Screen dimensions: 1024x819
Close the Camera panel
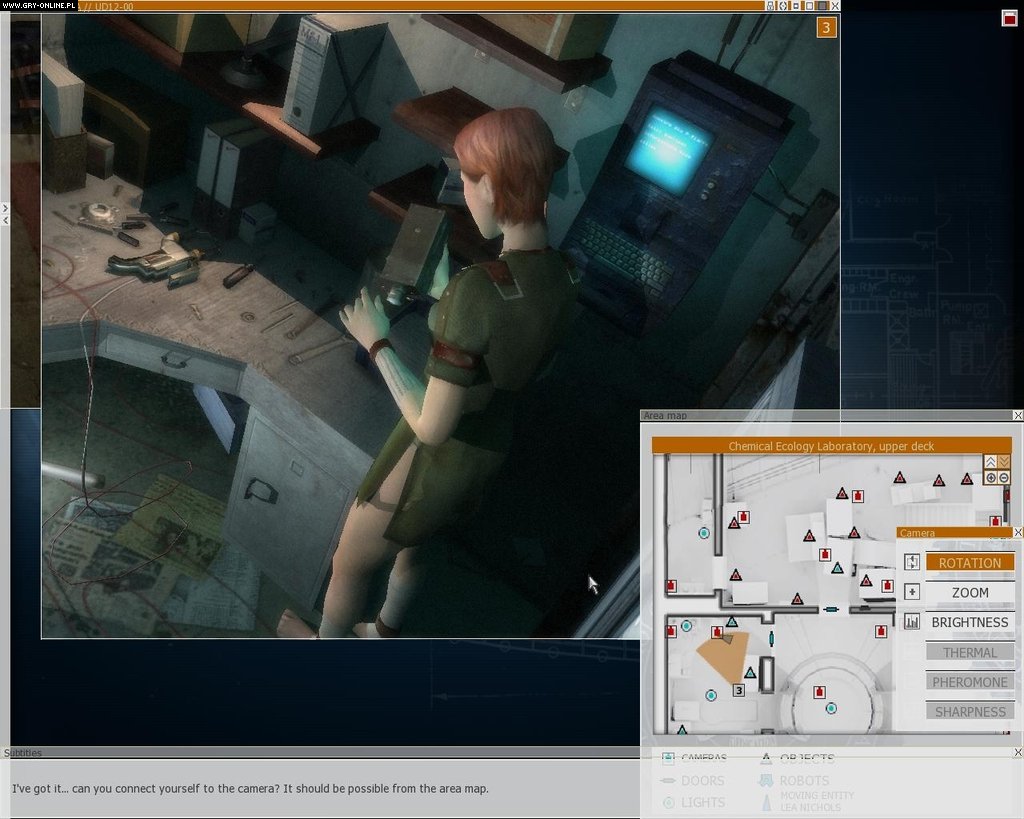pyautogui.click(x=1018, y=533)
